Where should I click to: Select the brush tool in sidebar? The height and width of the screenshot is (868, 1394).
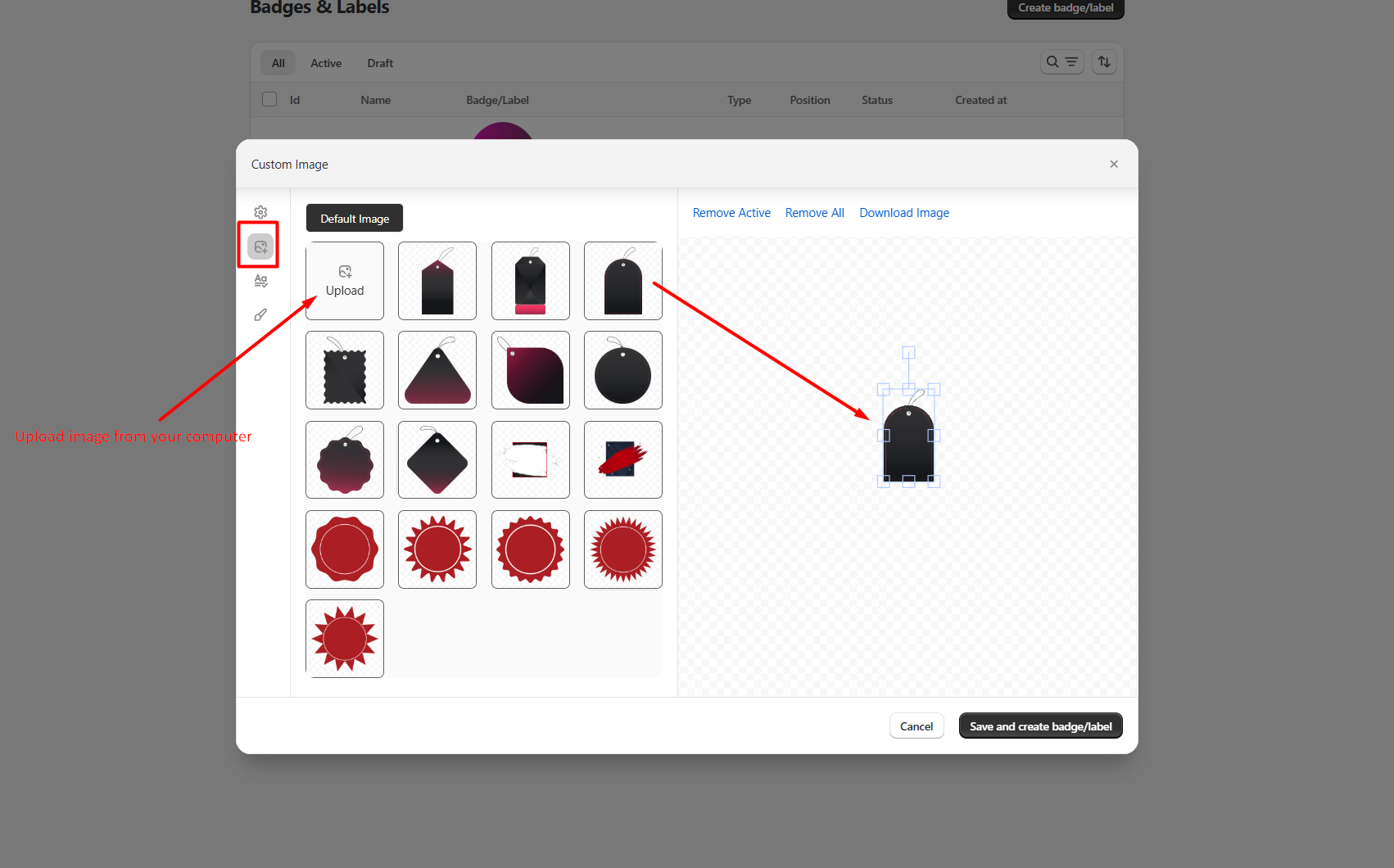260,315
